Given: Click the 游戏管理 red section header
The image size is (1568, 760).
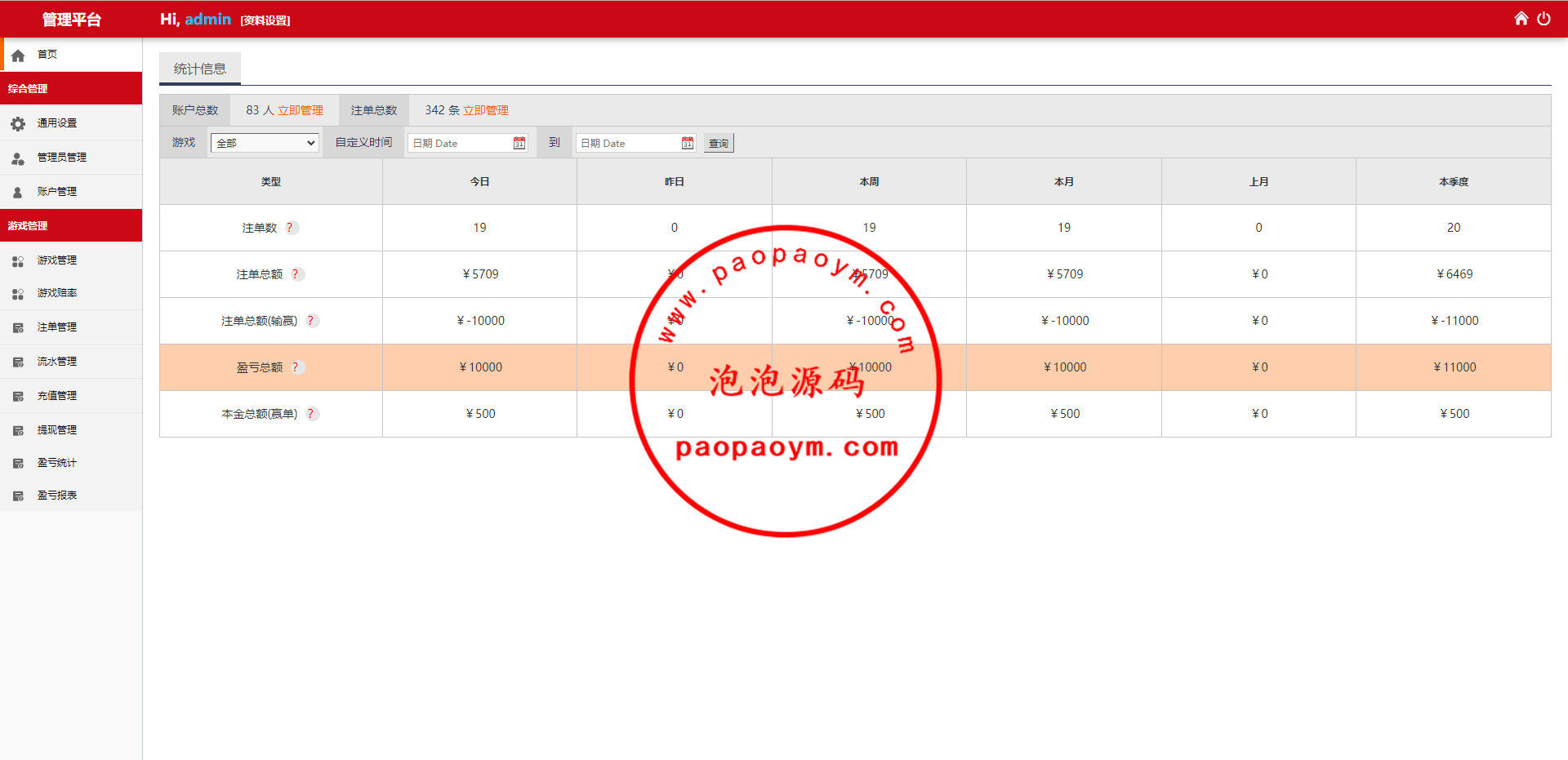Looking at the screenshot, I should pos(71,225).
